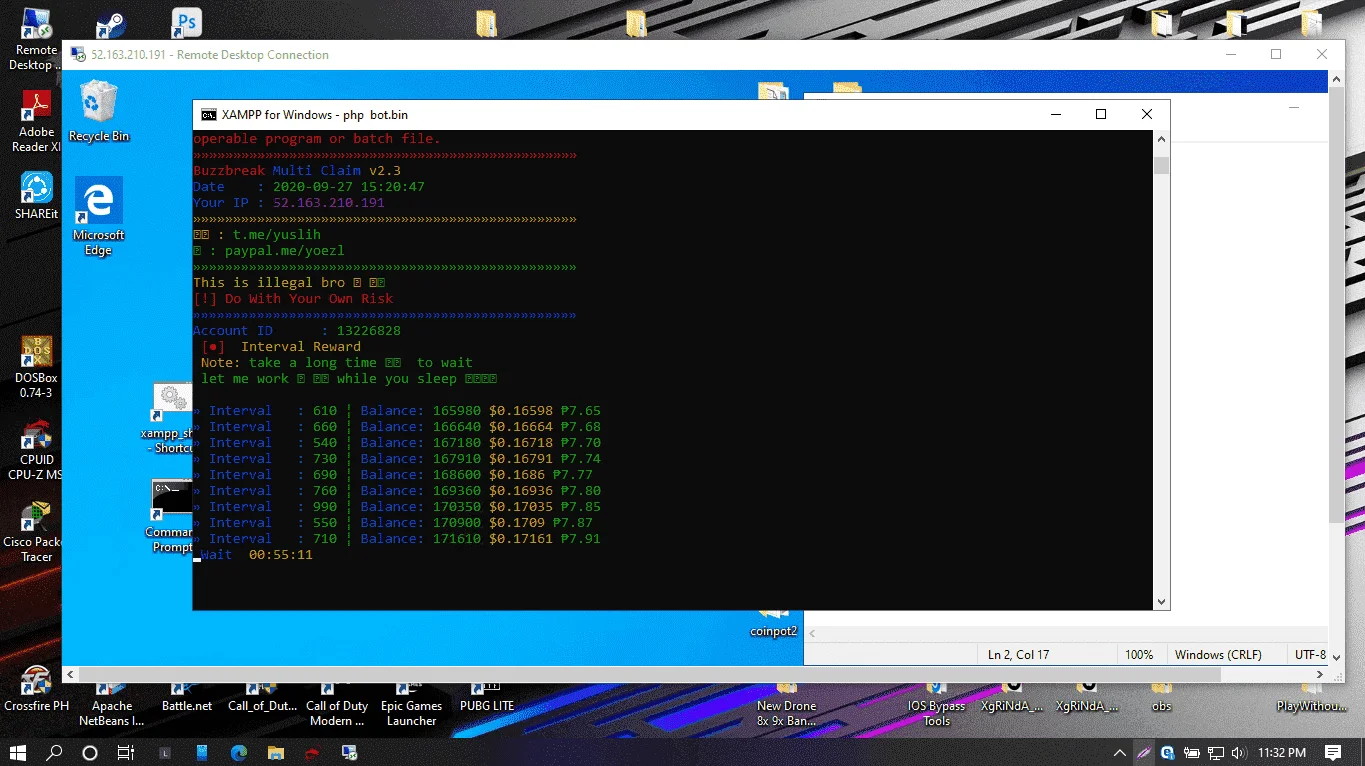This screenshot has height=766, width=1365.
Task: Open the XAMPP console window system menu icon
Action: coord(208,115)
